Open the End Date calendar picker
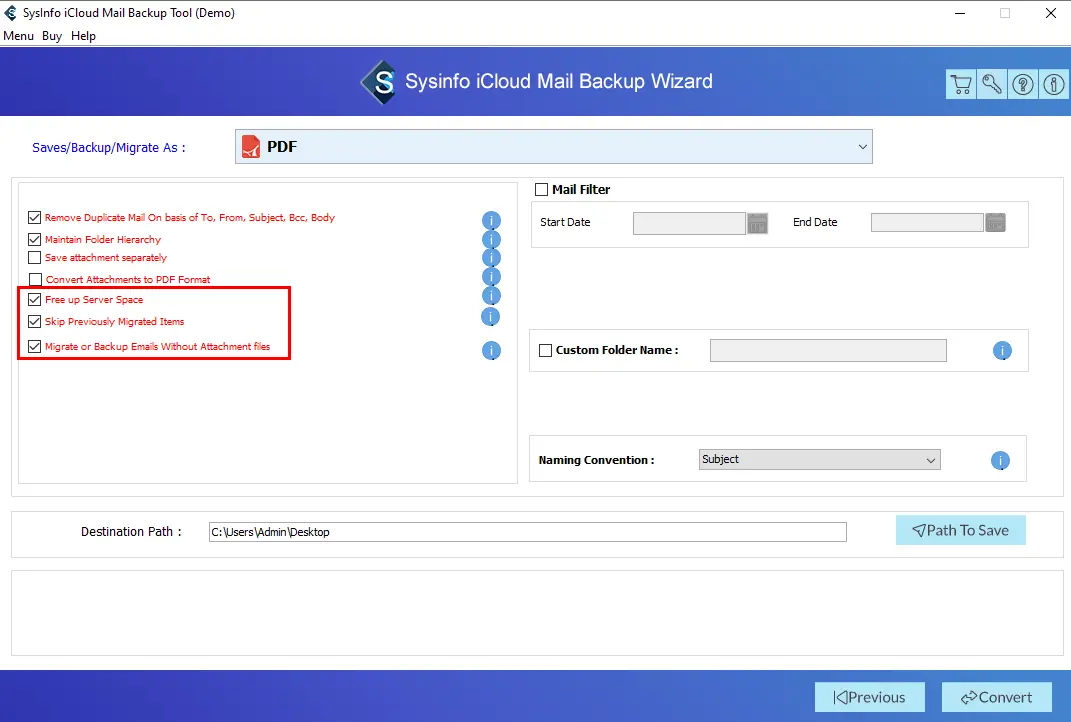 coord(995,223)
